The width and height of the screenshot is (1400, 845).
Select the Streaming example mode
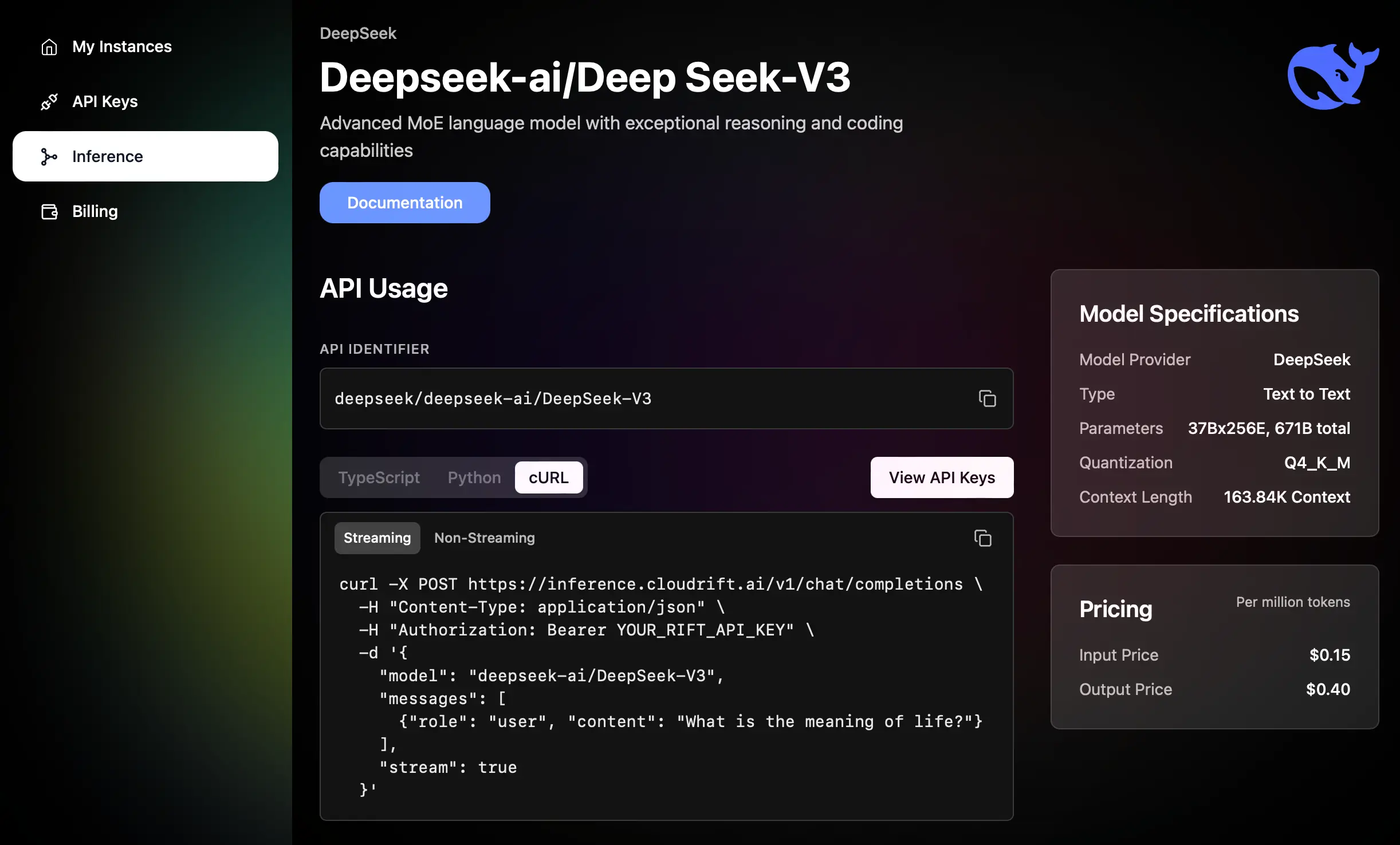(377, 538)
